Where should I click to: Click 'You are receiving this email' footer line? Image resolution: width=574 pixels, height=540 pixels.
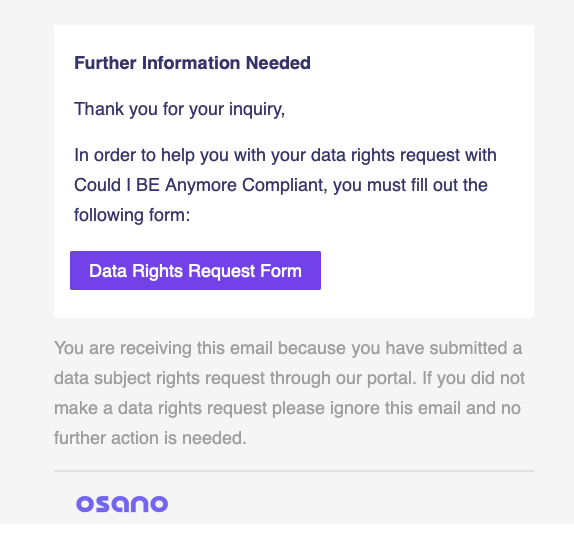[163, 348]
